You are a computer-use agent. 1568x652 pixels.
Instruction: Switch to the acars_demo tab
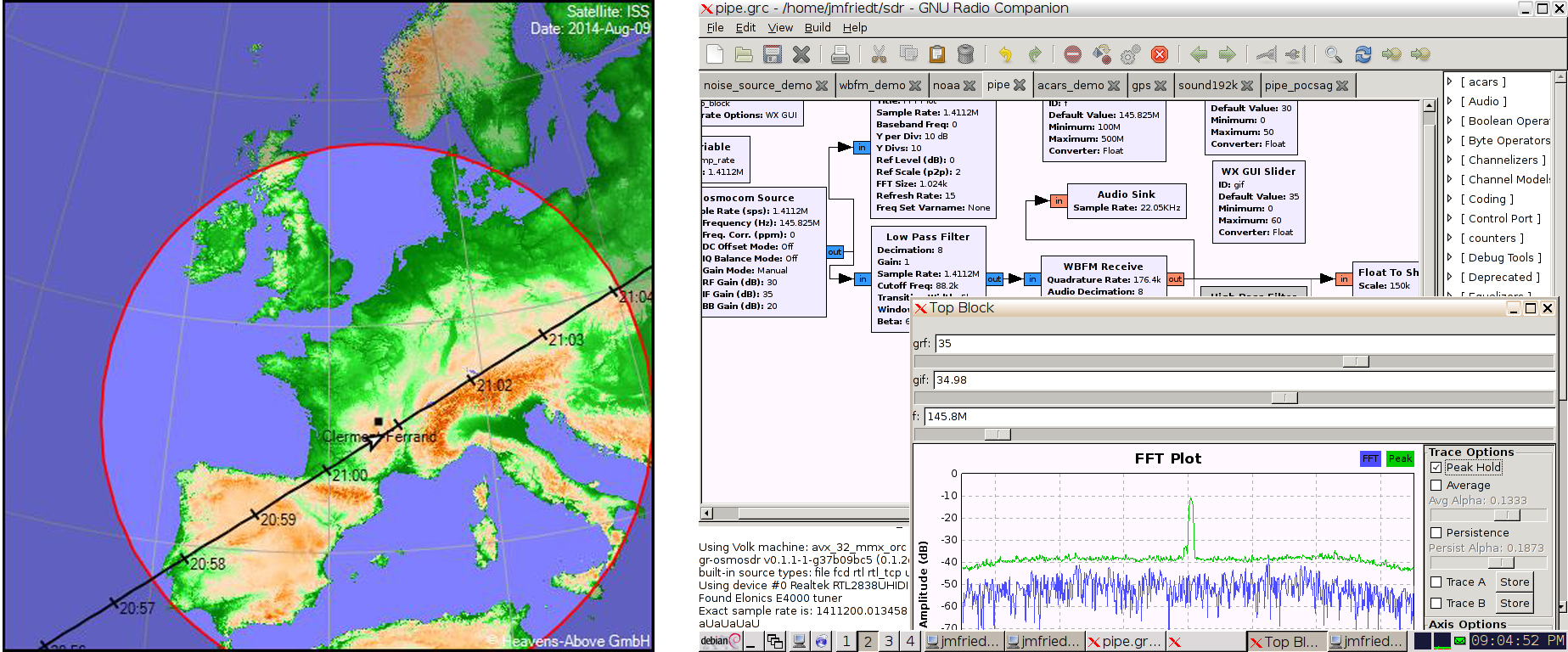(x=1070, y=85)
